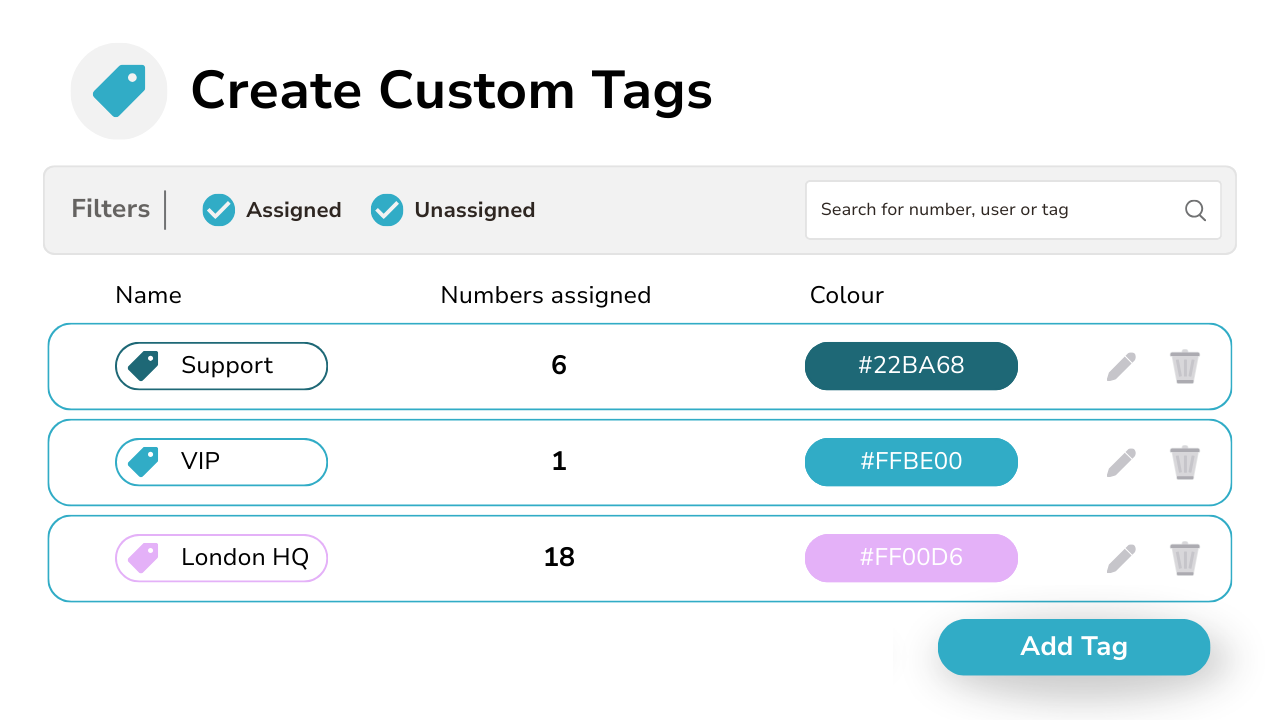Select the VIP tag pill
Image resolution: width=1280 pixels, height=720 pixels.
click(x=221, y=462)
